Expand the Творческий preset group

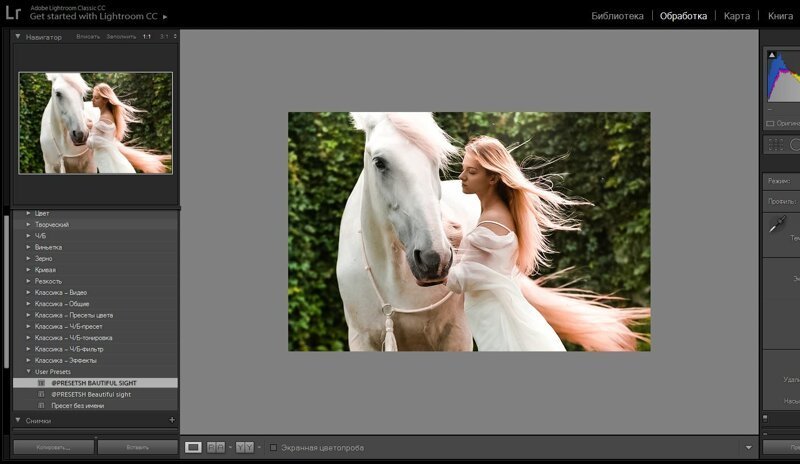pyautogui.click(x=29, y=224)
